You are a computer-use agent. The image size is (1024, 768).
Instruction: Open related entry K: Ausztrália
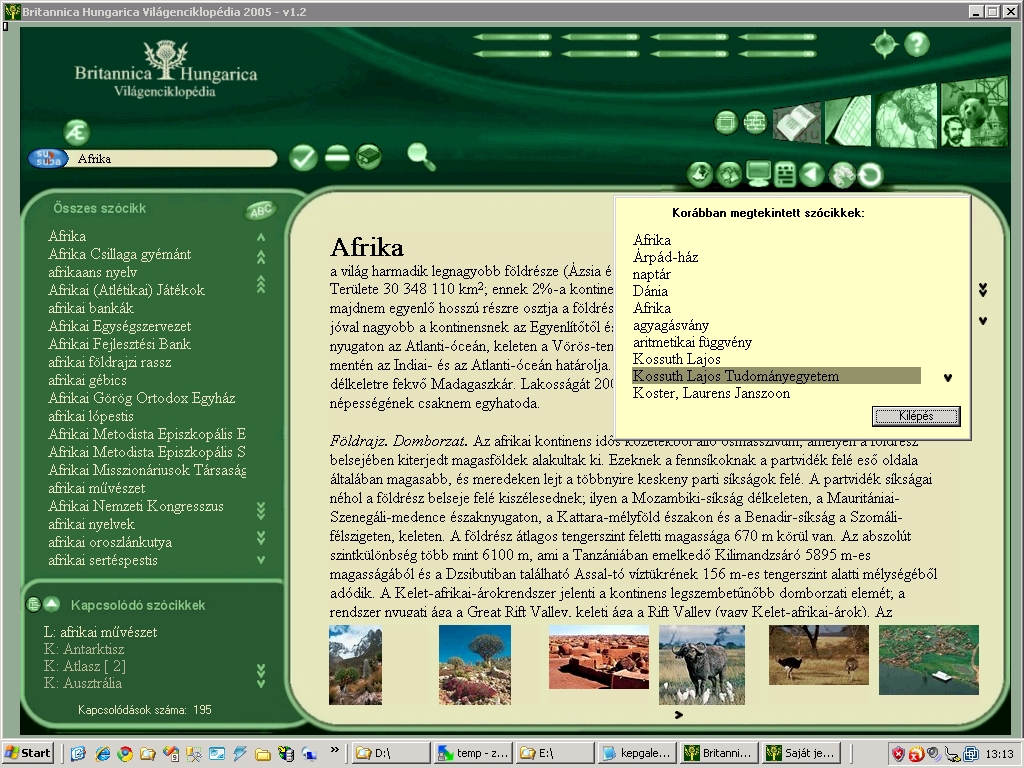(83, 683)
